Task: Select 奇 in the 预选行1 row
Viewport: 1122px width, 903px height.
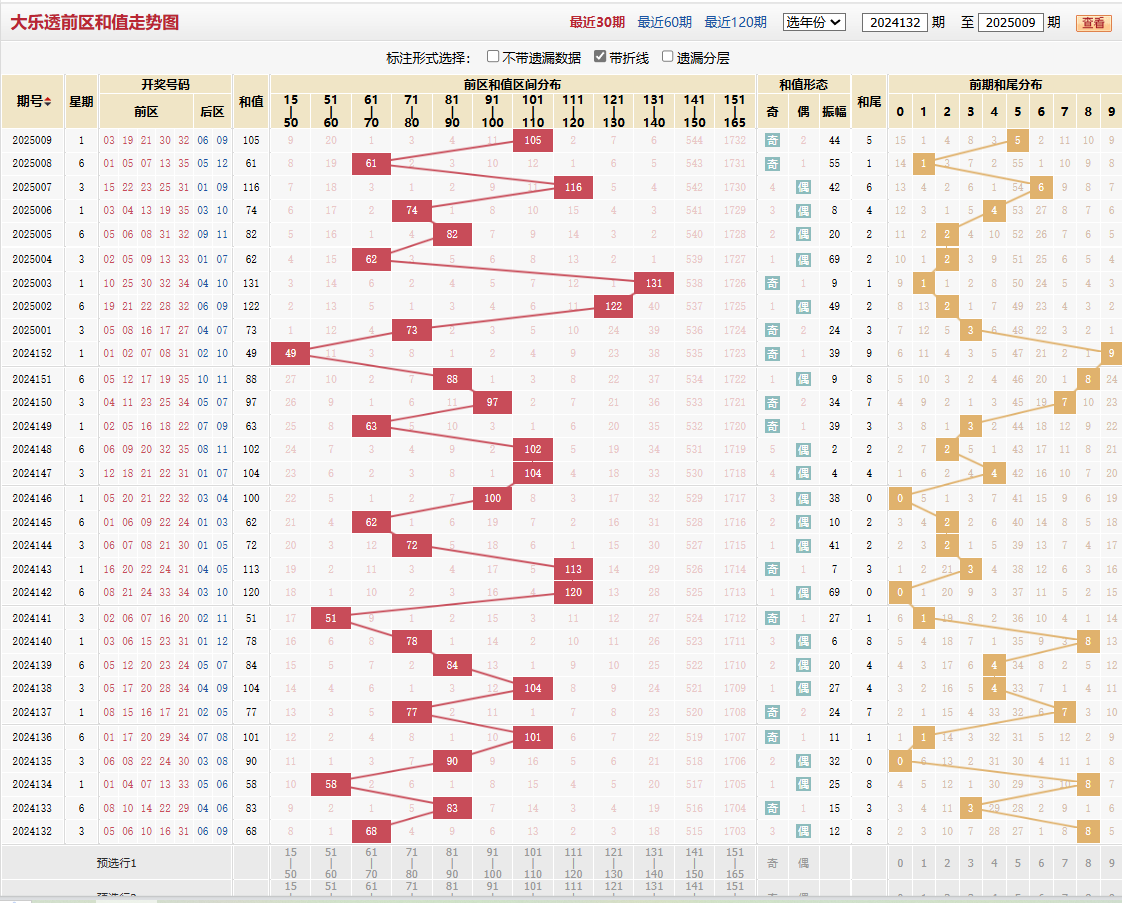Action: (x=772, y=863)
